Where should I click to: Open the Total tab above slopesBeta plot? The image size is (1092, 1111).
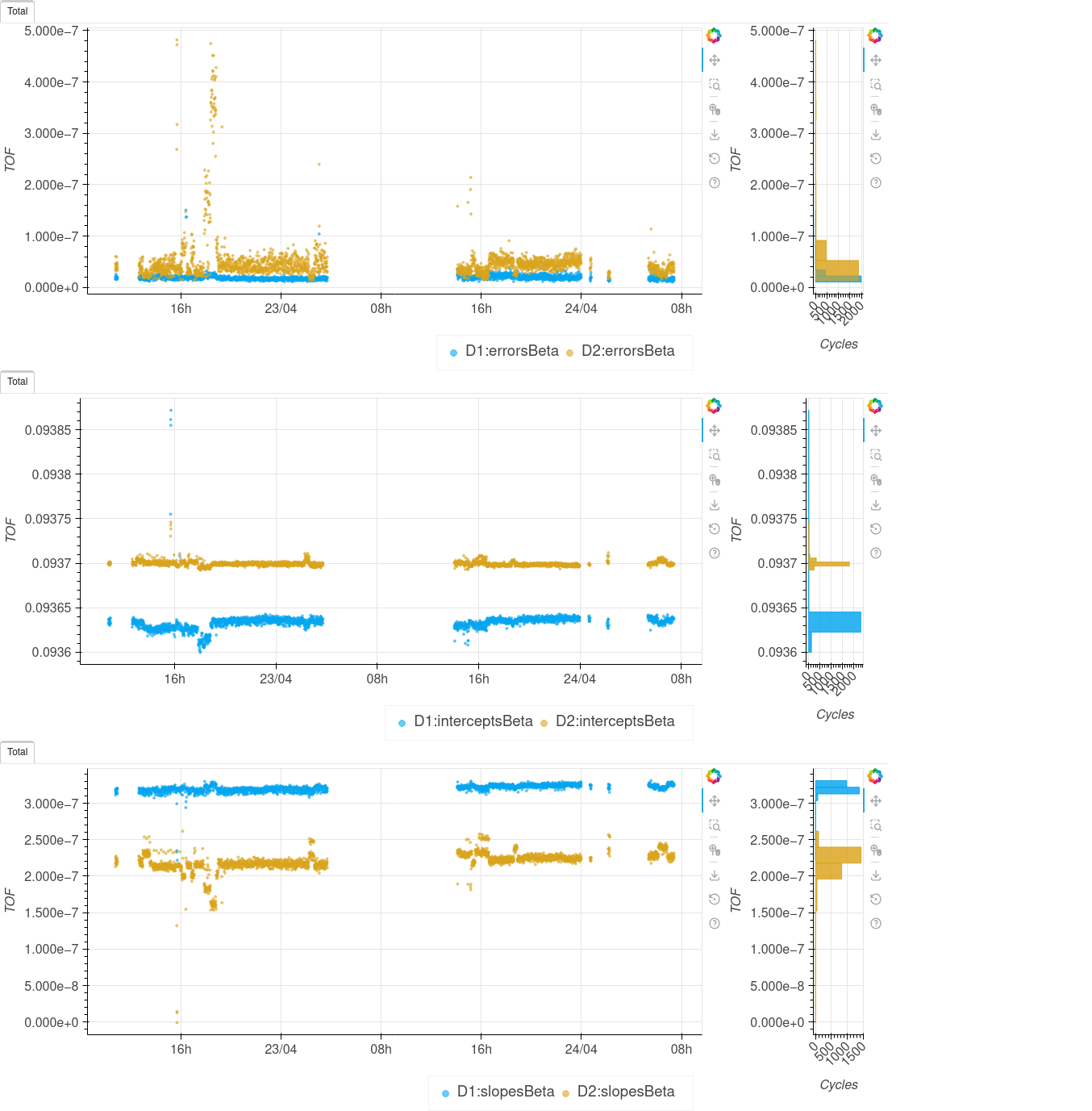tap(18, 752)
